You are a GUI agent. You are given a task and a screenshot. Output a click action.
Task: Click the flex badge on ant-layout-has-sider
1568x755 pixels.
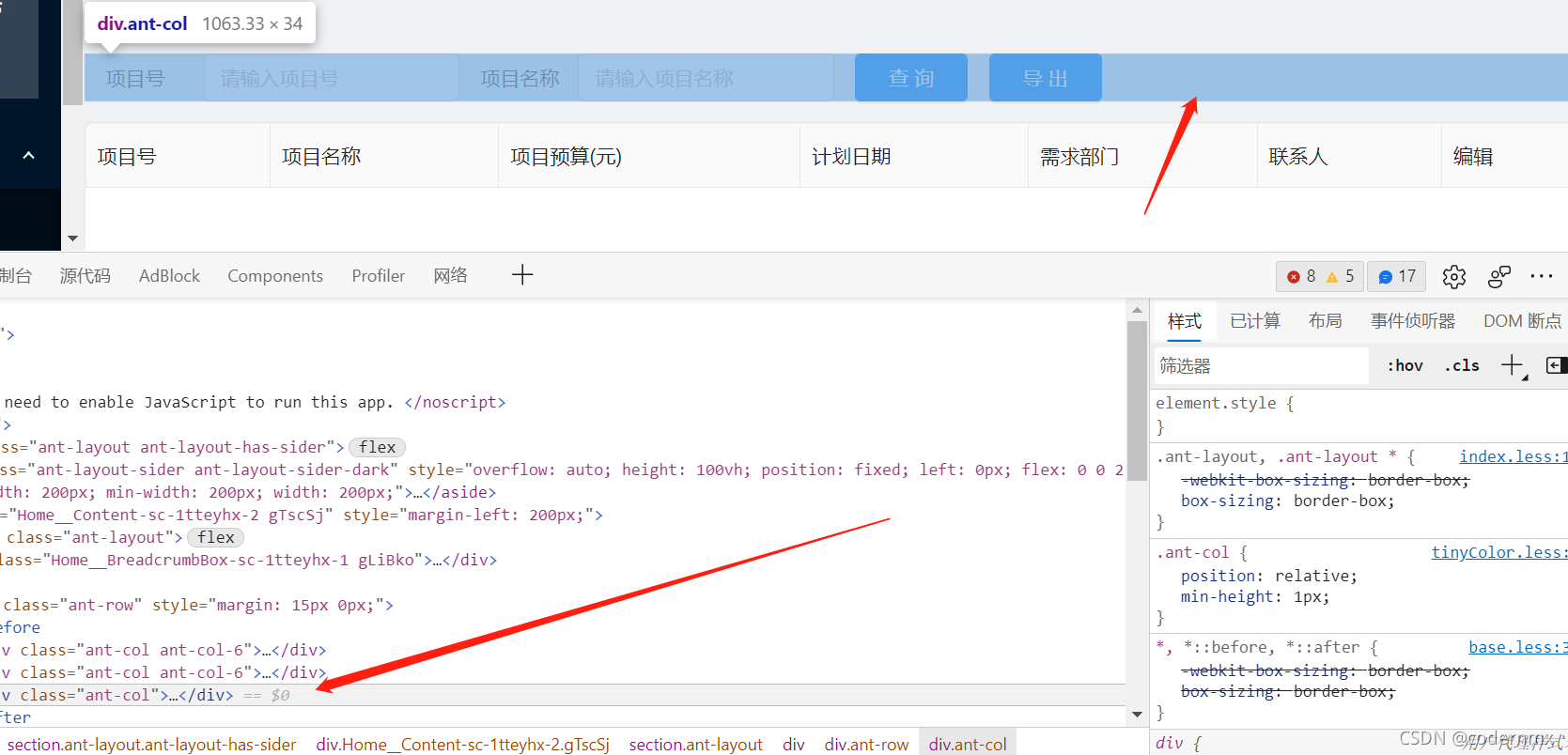click(377, 447)
